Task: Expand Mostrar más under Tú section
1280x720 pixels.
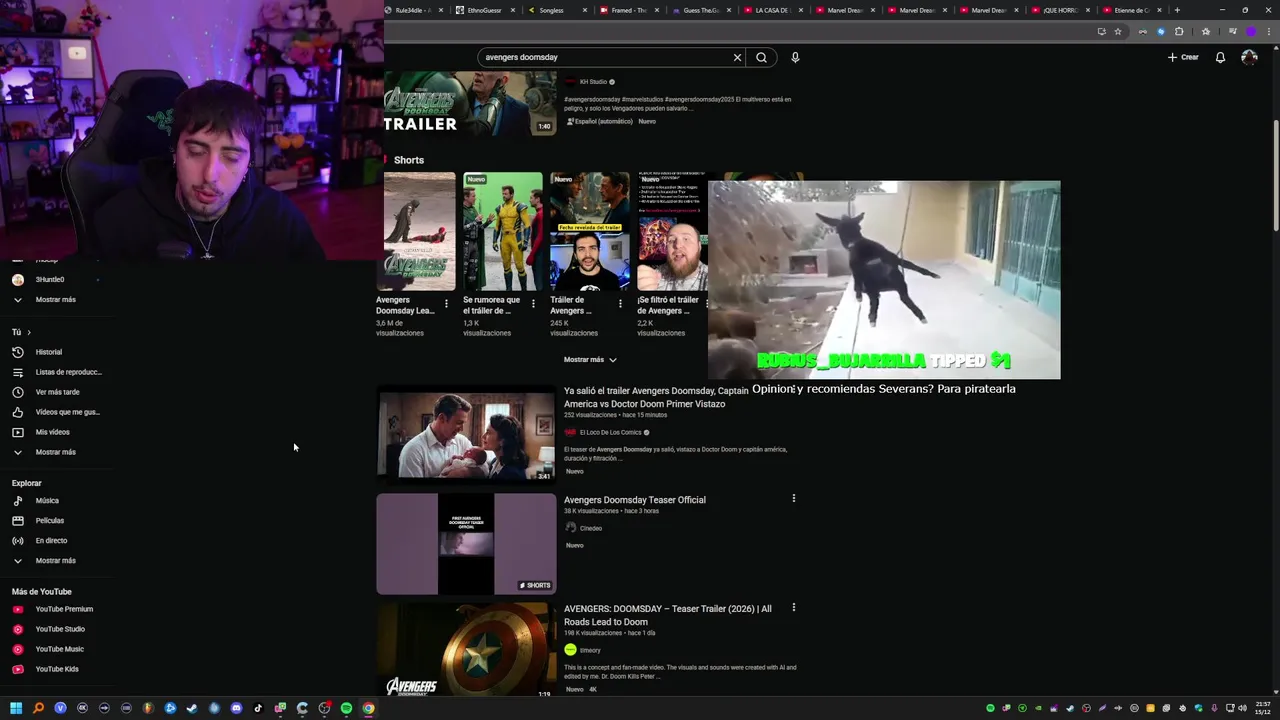Action: click(x=56, y=452)
